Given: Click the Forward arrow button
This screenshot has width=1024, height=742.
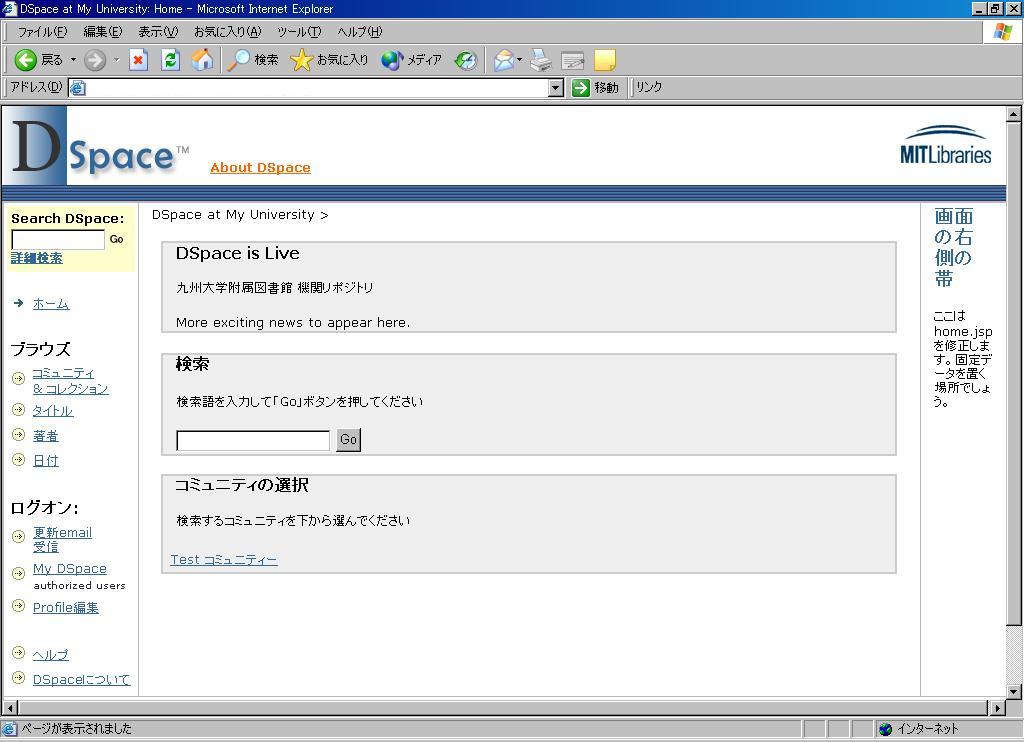Looking at the screenshot, I should (95, 60).
